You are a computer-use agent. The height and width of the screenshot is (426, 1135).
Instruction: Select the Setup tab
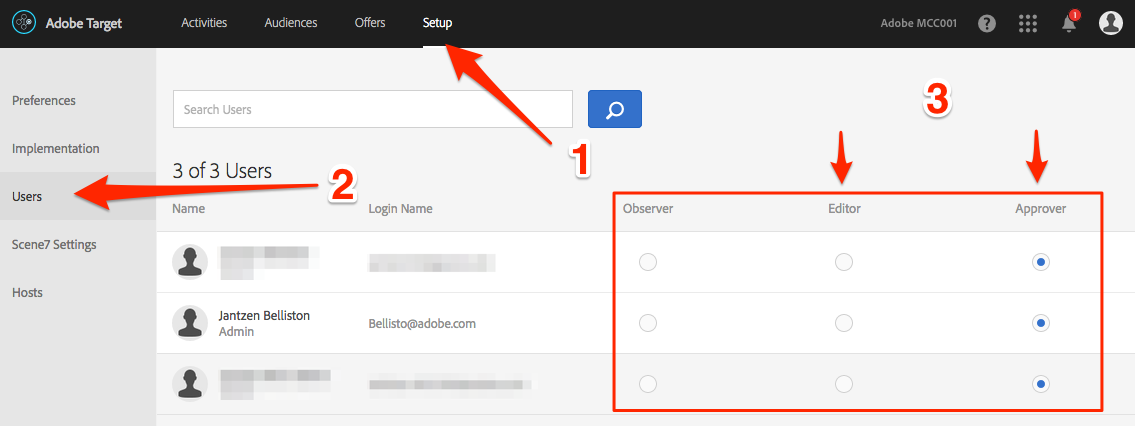[437, 23]
